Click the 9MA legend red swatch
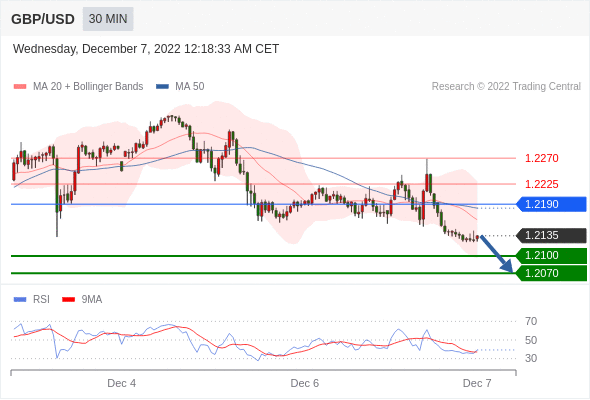Image resolution: width=590 pixels, height=400 pixels. pos(68,300)
